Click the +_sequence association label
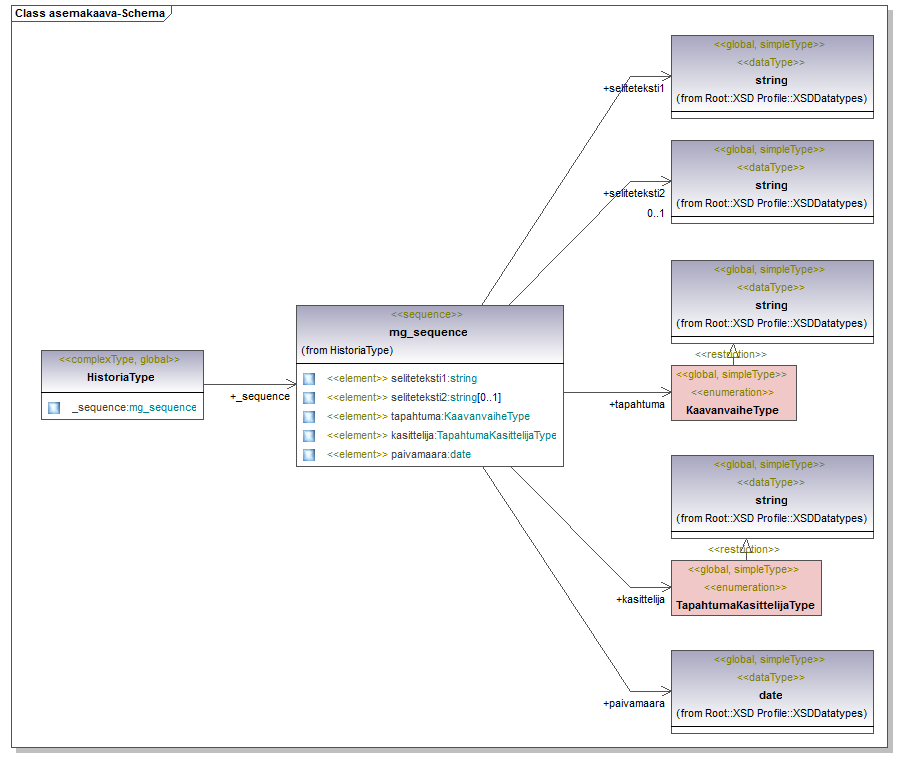 tap(260, 397)
